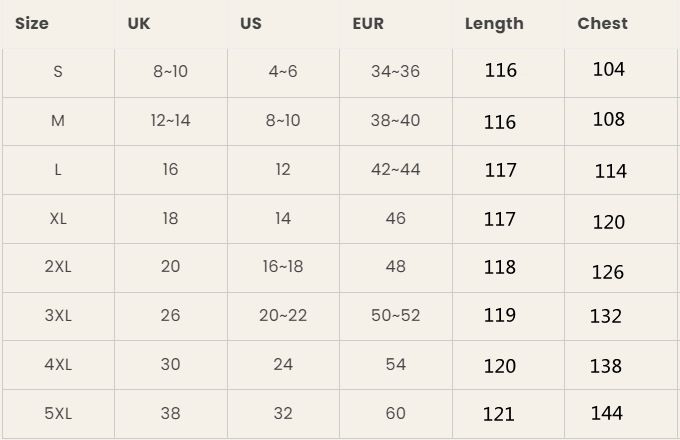Click the UK value 12~14
Image resolution: width=680 pixels, height=440 pixels.
170,120
